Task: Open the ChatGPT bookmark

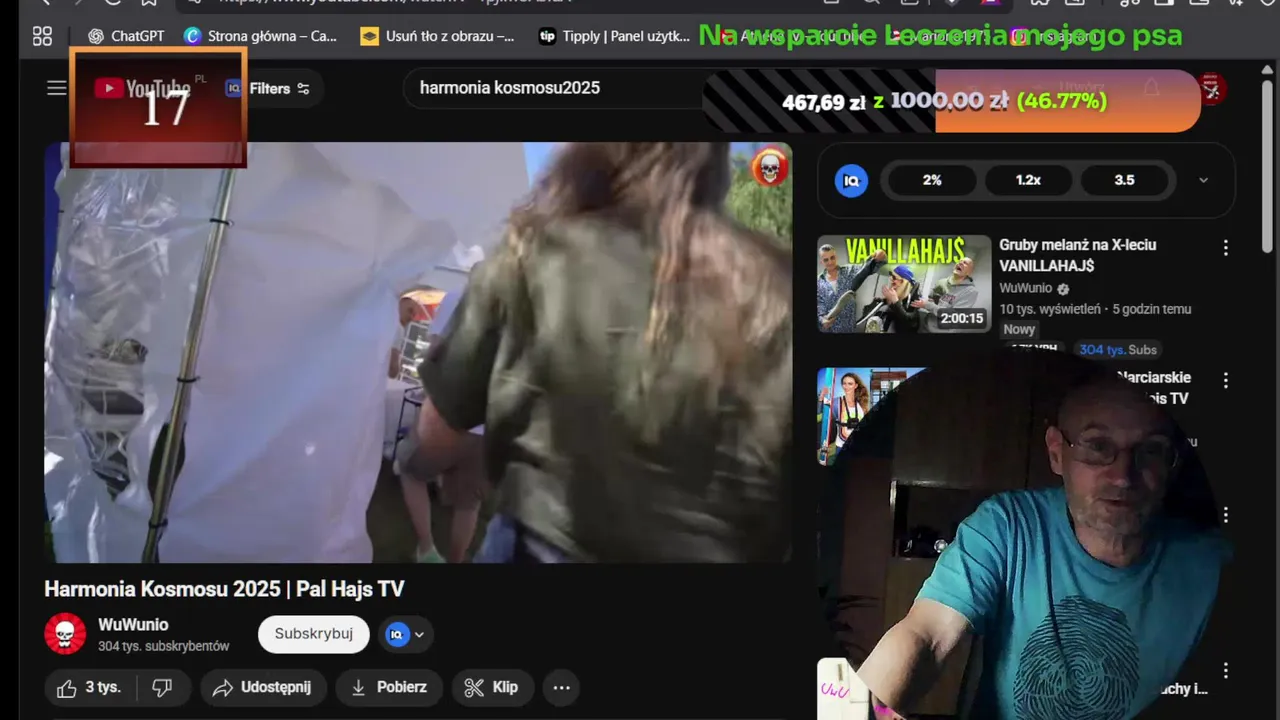Action: [x=126, y=36]
